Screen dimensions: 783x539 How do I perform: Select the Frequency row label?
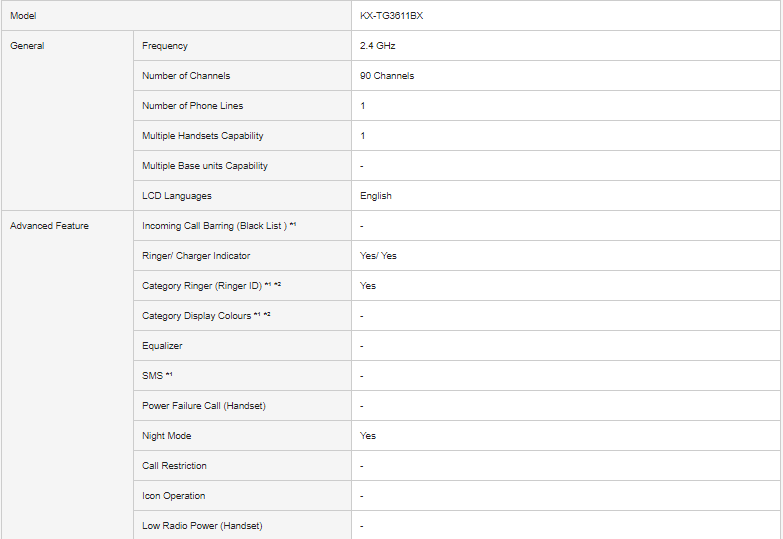165,46
